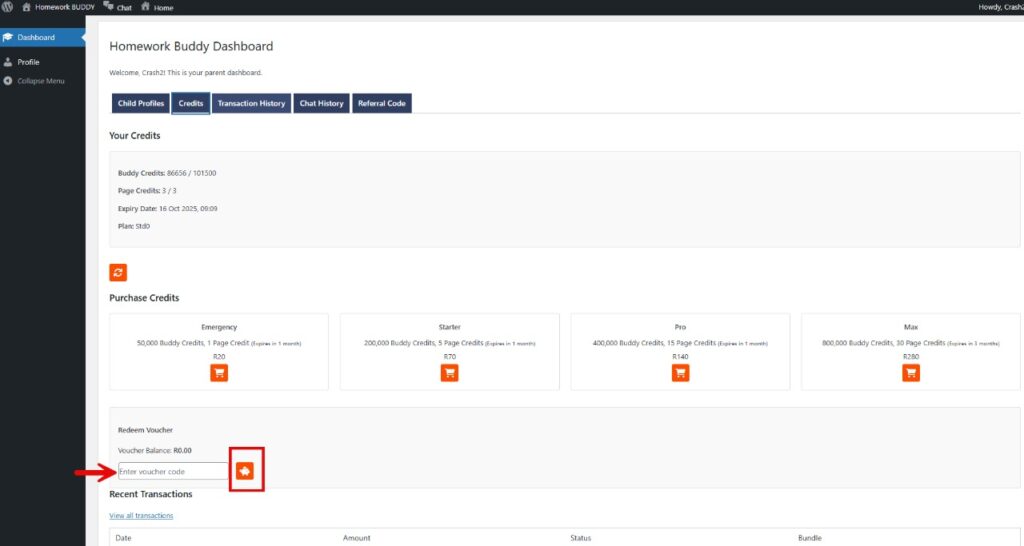Click Home in the top admin bar

(x=157, y=7)
